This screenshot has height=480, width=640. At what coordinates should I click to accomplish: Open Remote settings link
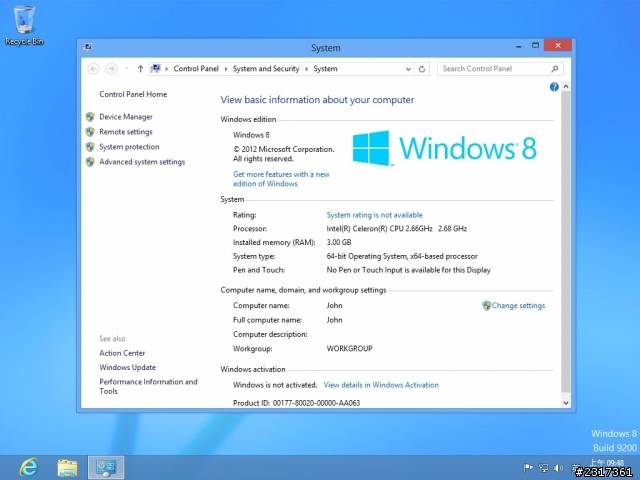[x=126, y=132]
